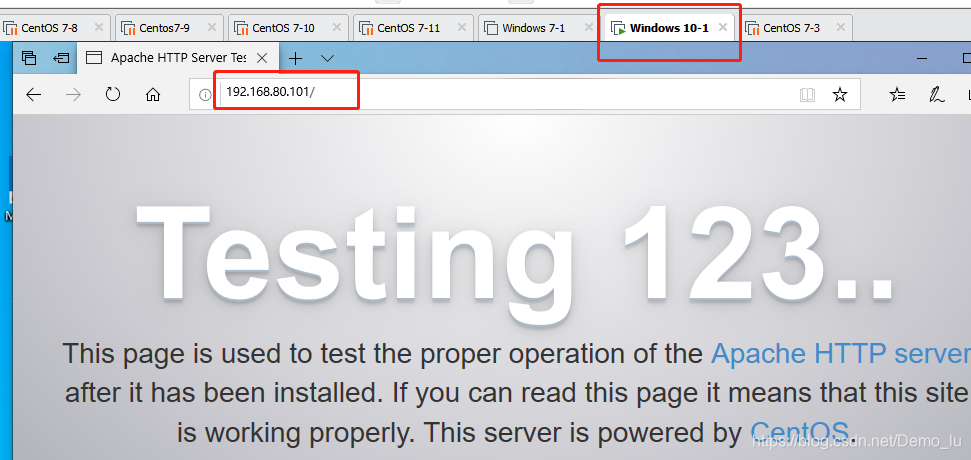Close the CentOS 7-11 VM tab
971x460 pixels.
point(463,27)
